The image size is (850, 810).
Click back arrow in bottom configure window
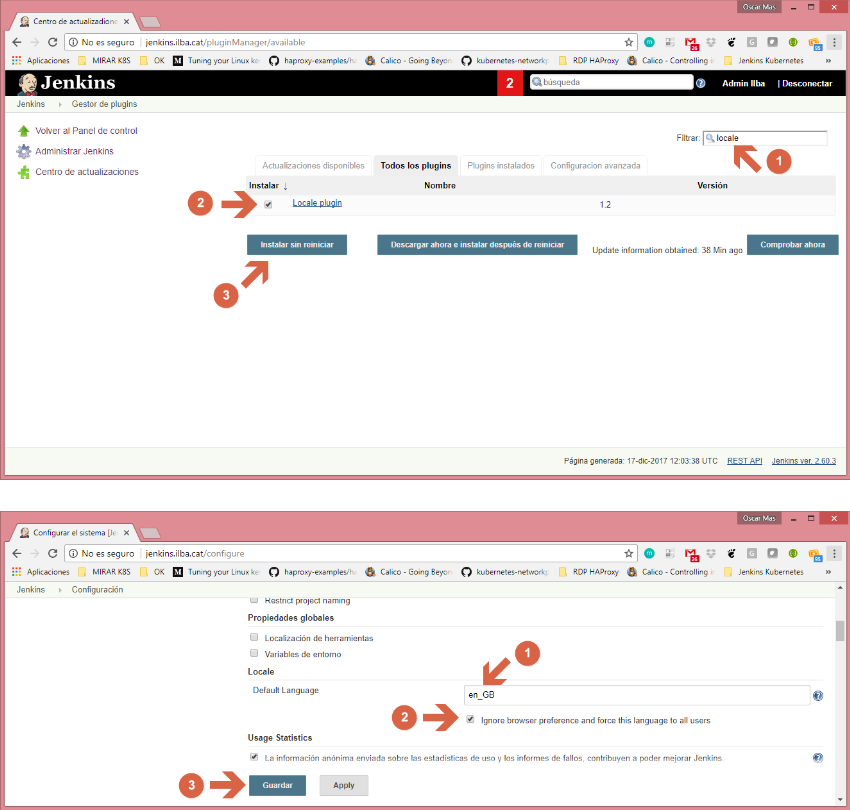point(17,554)
